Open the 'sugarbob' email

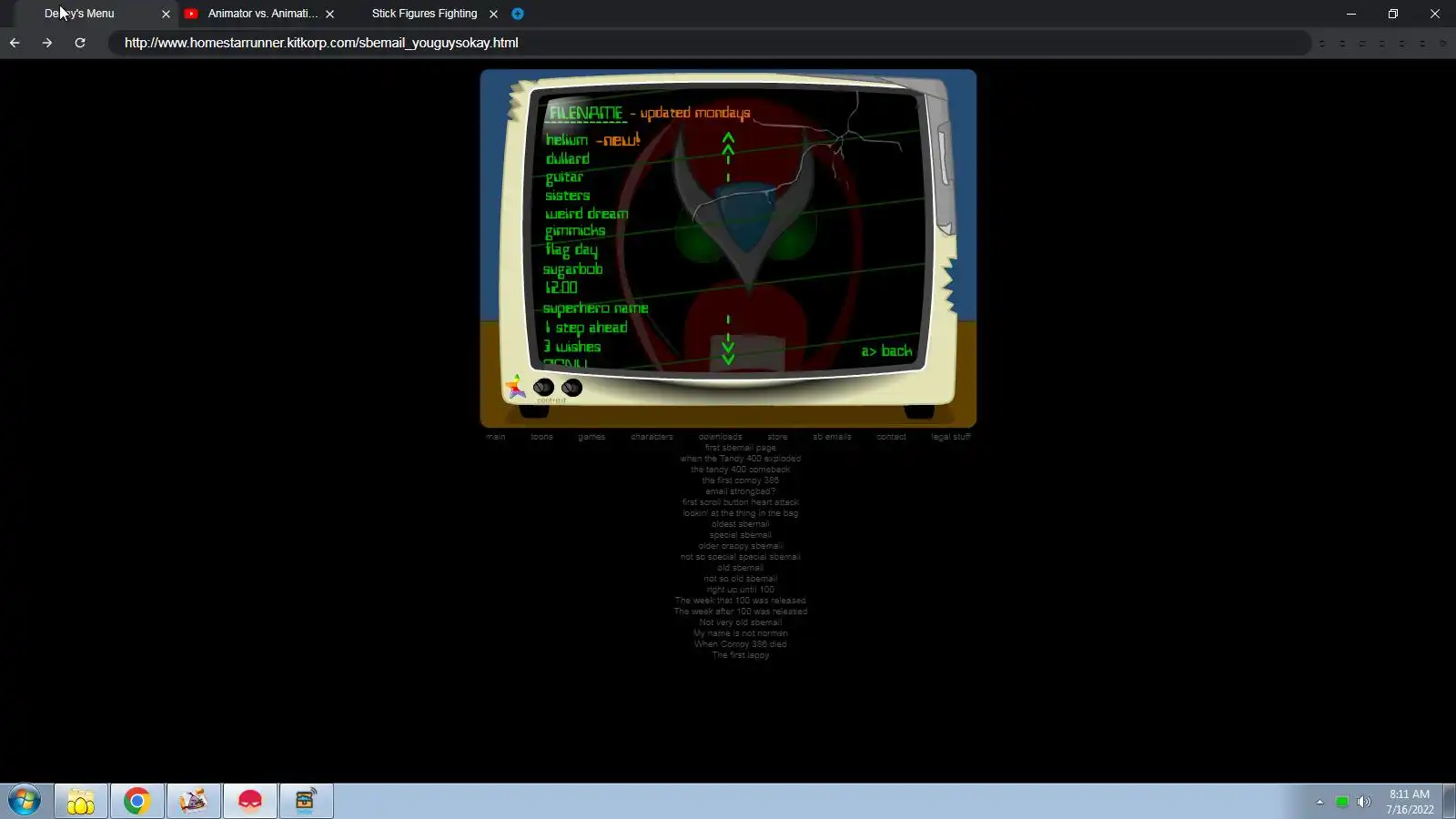click(x=573, y=269)
